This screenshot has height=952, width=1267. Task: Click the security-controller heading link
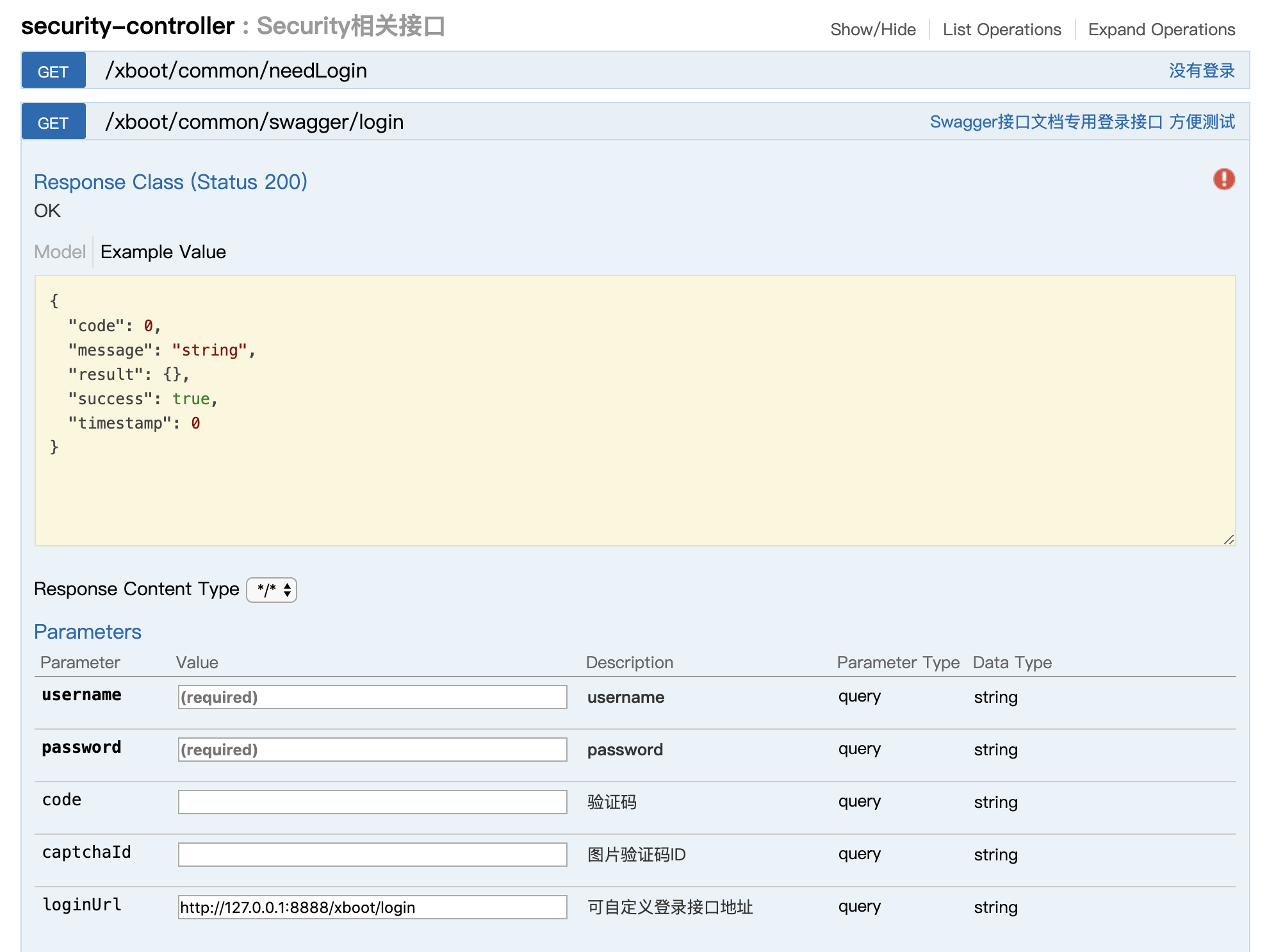coord(127,26)
